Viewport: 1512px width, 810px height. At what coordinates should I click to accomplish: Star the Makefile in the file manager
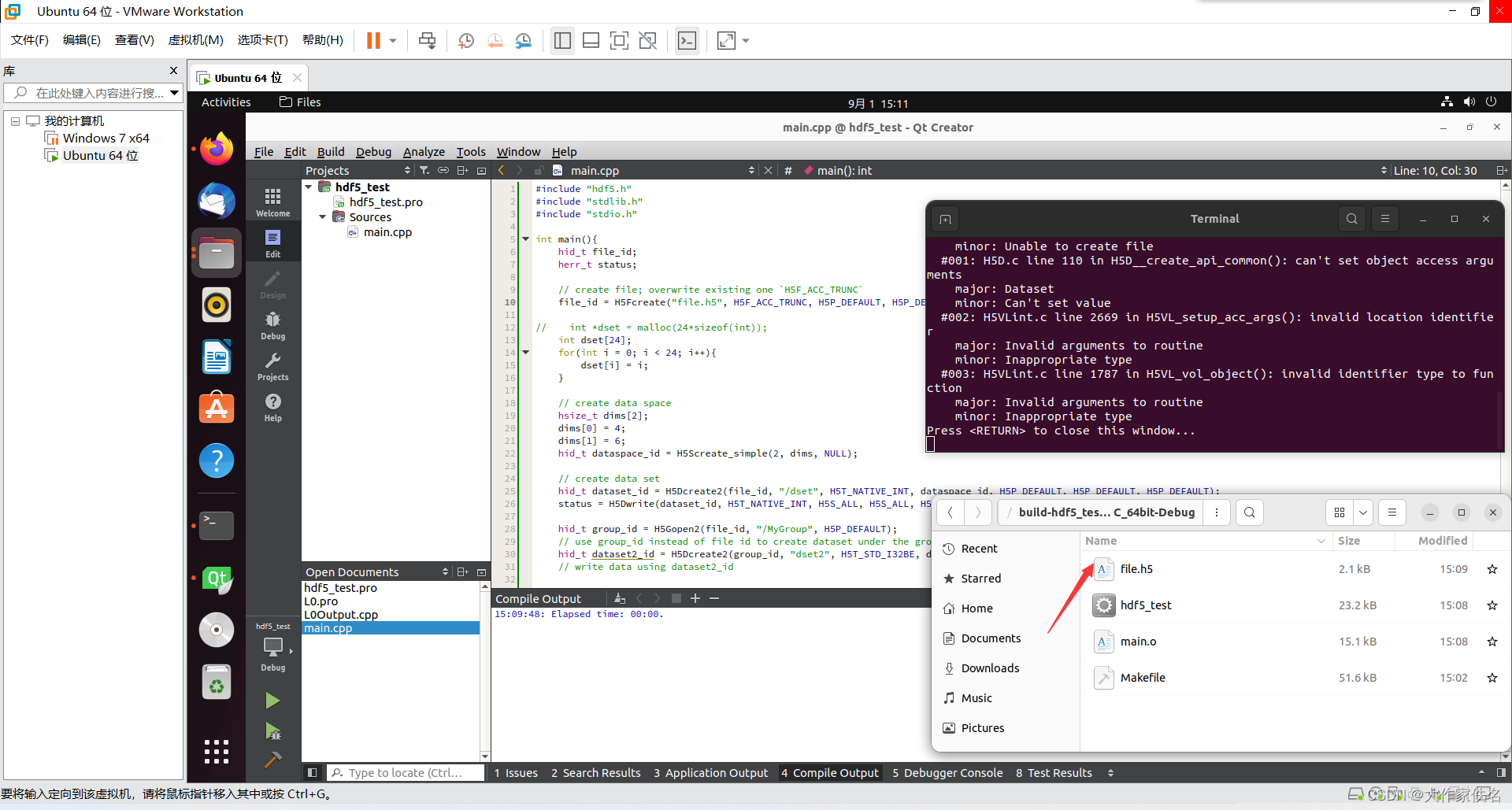1492,678
